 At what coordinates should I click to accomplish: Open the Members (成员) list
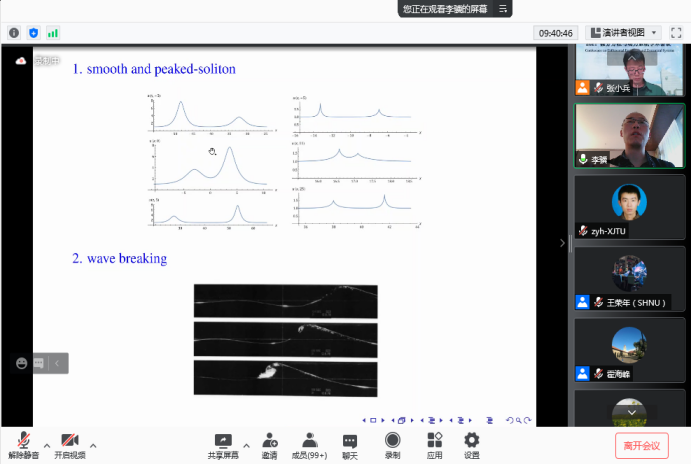(309, 444)
